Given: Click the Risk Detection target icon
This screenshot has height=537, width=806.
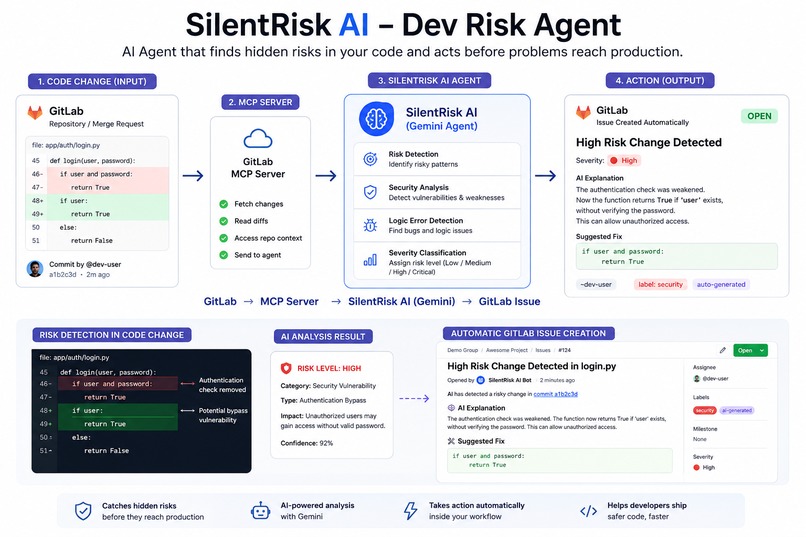Looking at the screenshot, I should pos(370,159).
